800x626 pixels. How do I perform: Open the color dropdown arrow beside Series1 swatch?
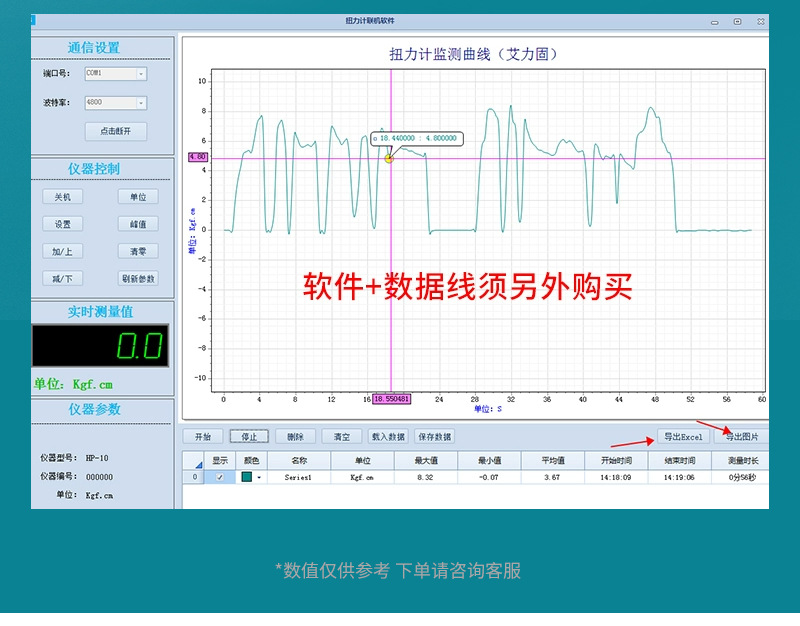259,478
